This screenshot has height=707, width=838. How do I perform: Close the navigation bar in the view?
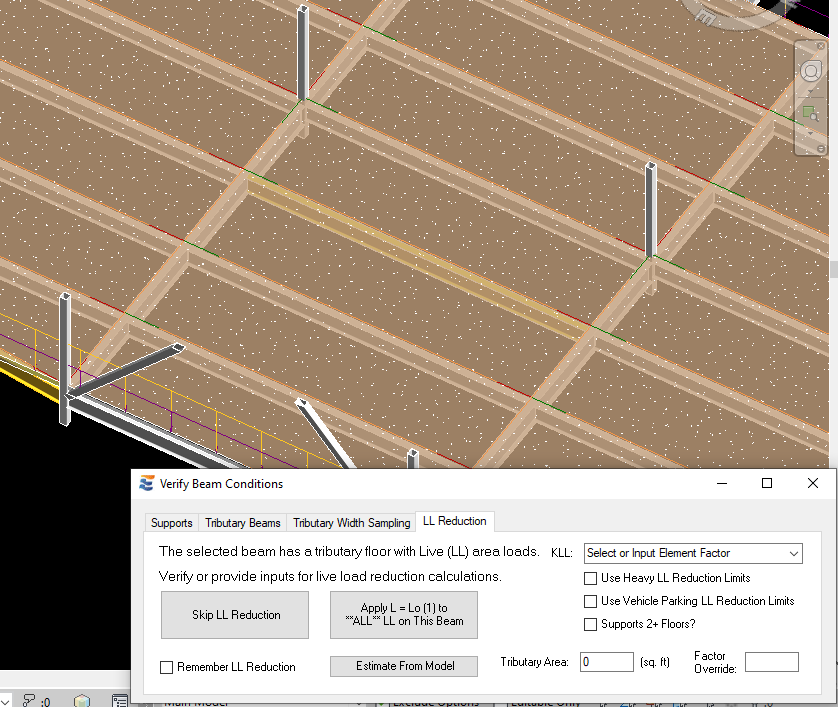coord(821,46)
